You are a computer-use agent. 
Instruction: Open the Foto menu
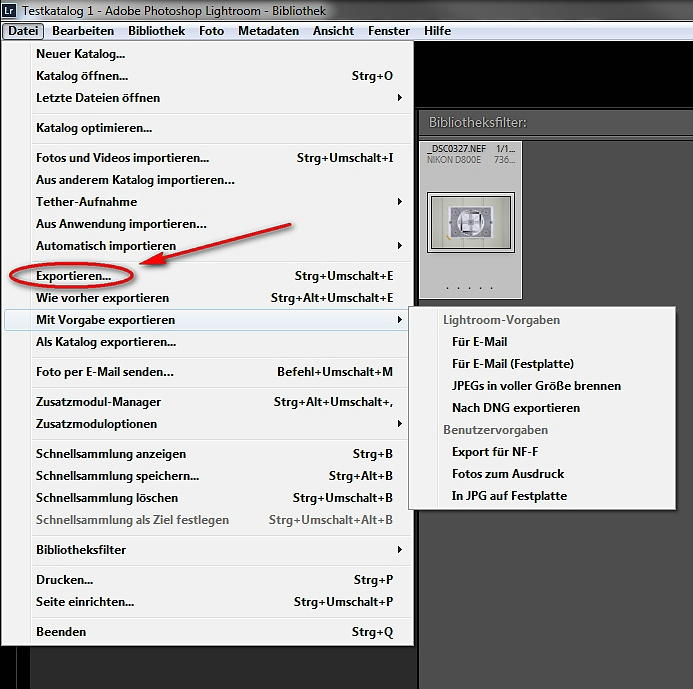(211, 31)
